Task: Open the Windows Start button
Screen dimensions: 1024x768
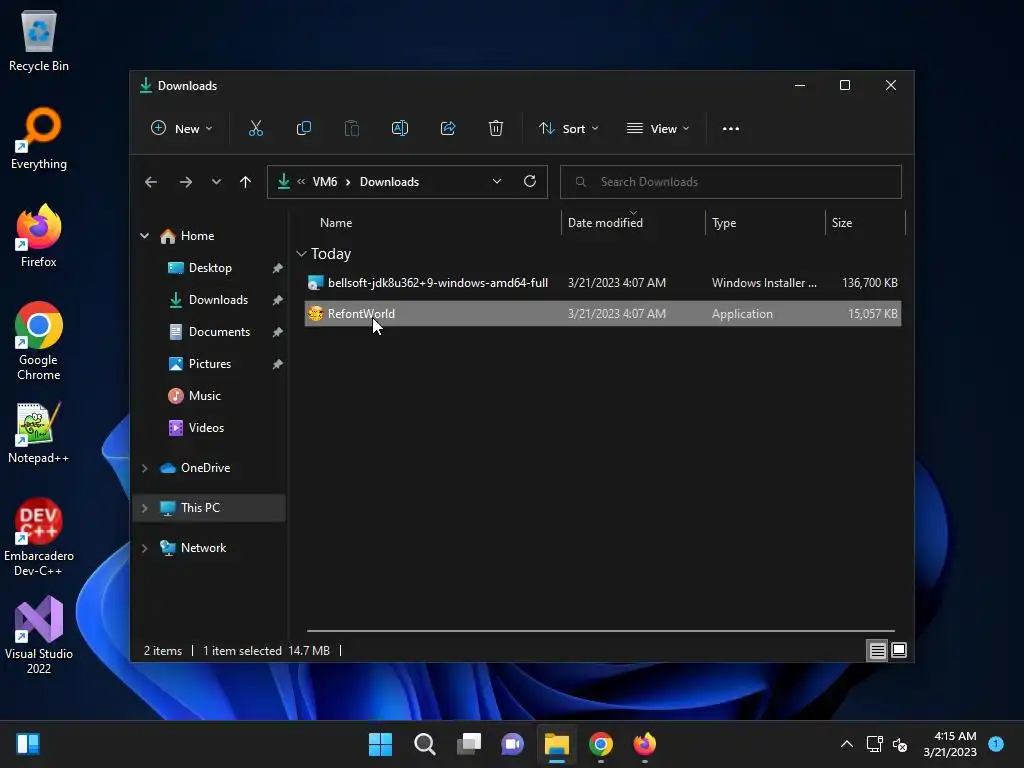Action: 380,744
